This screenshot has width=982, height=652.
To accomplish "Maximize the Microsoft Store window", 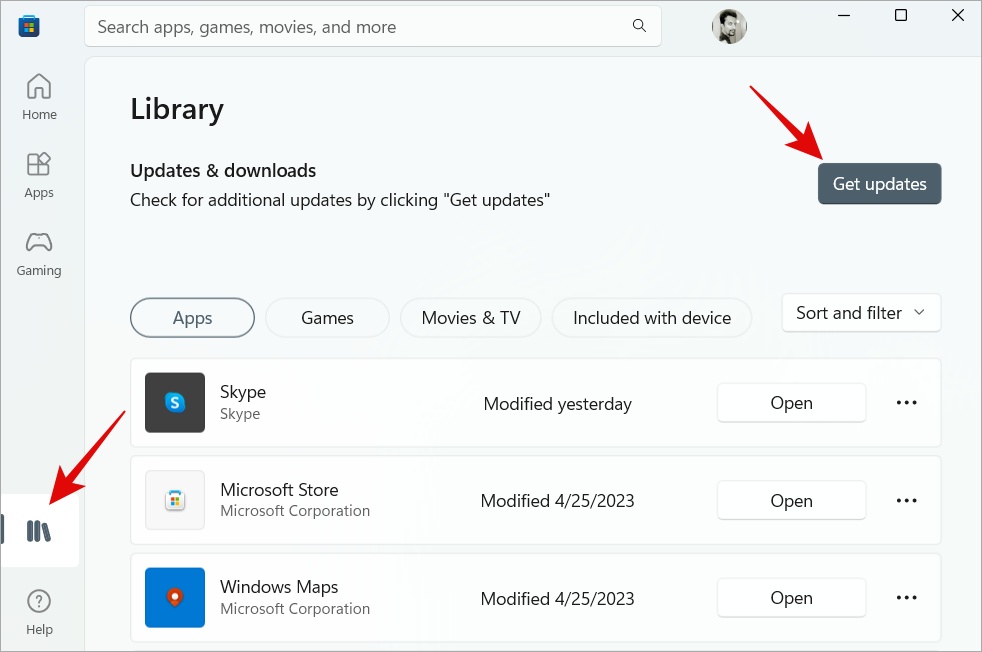I will [x=901, y=15].
